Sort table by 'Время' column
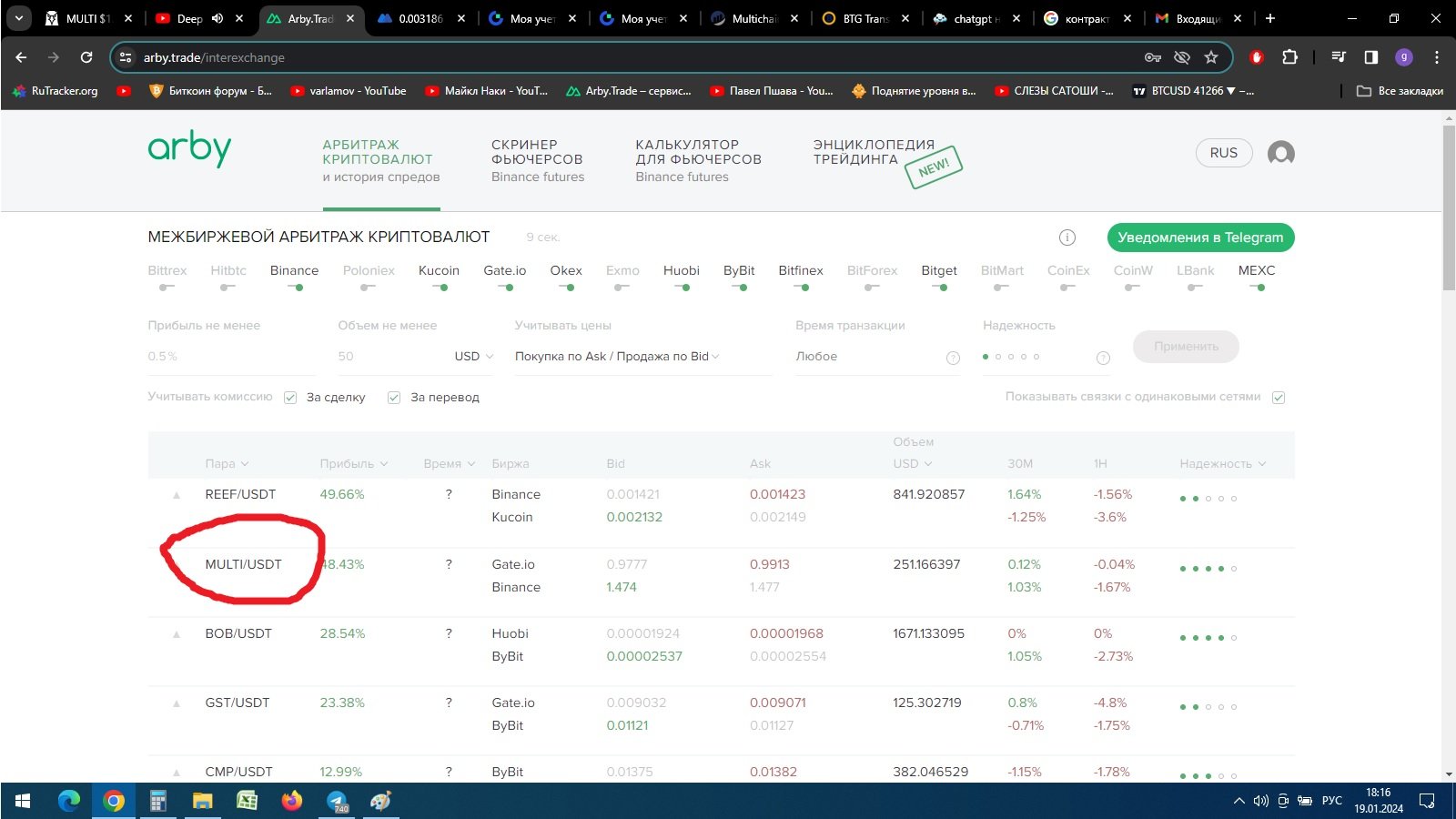1456x819 pixels. [450, 464]
